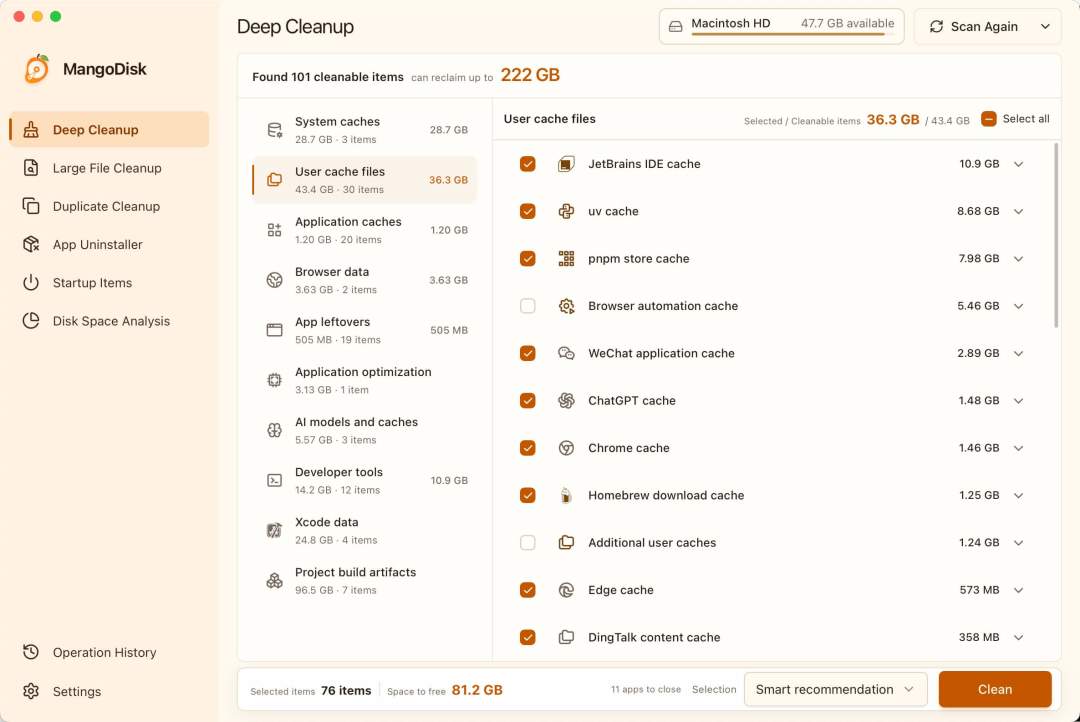Click the orange Clean button

click(x=995, y=690)
